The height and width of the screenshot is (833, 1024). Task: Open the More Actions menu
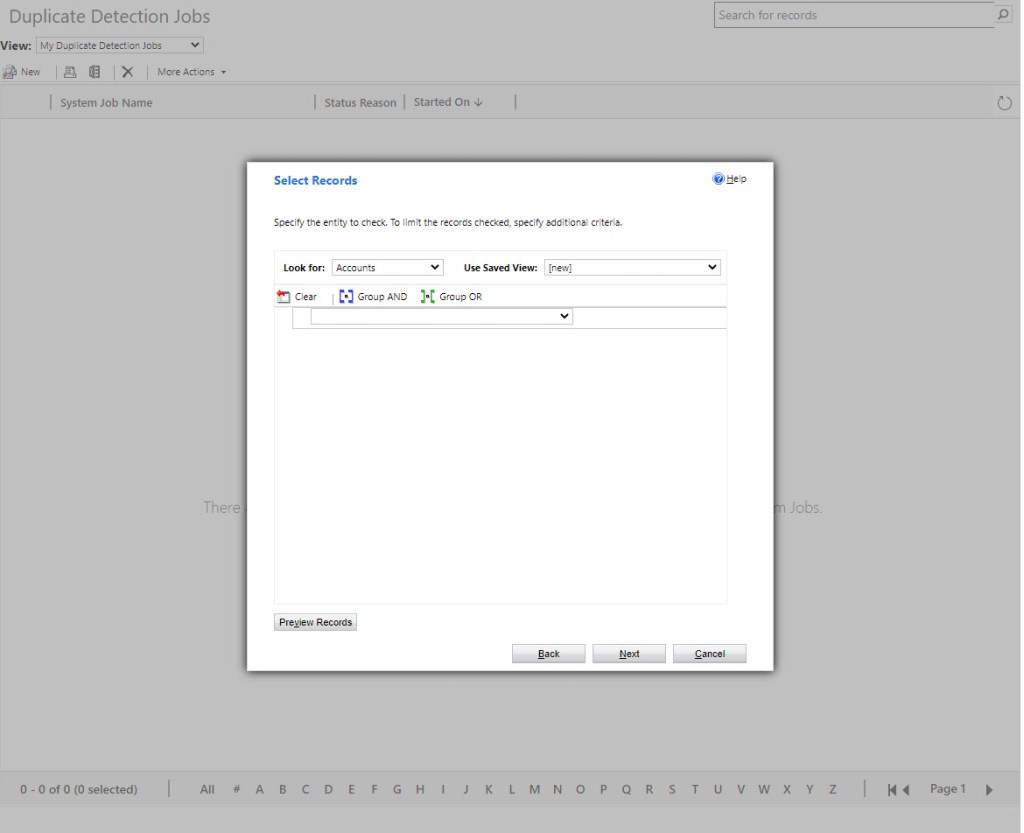click(191, 72)
